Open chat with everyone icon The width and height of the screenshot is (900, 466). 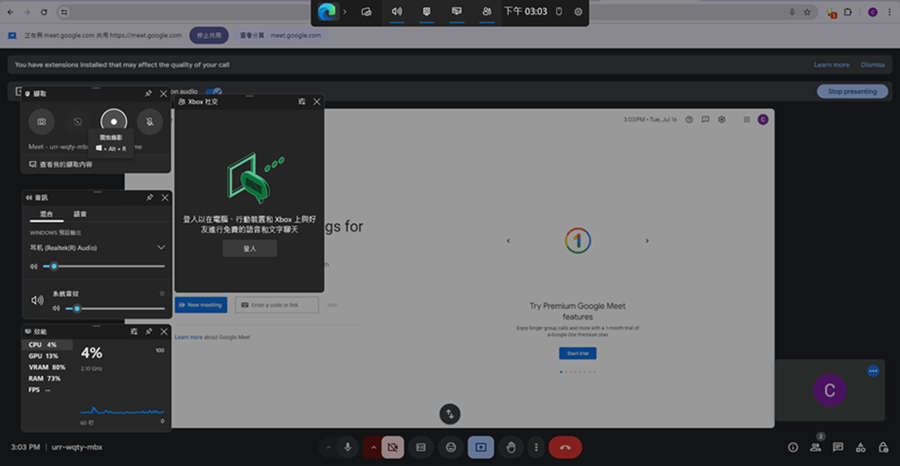(838, 447)
